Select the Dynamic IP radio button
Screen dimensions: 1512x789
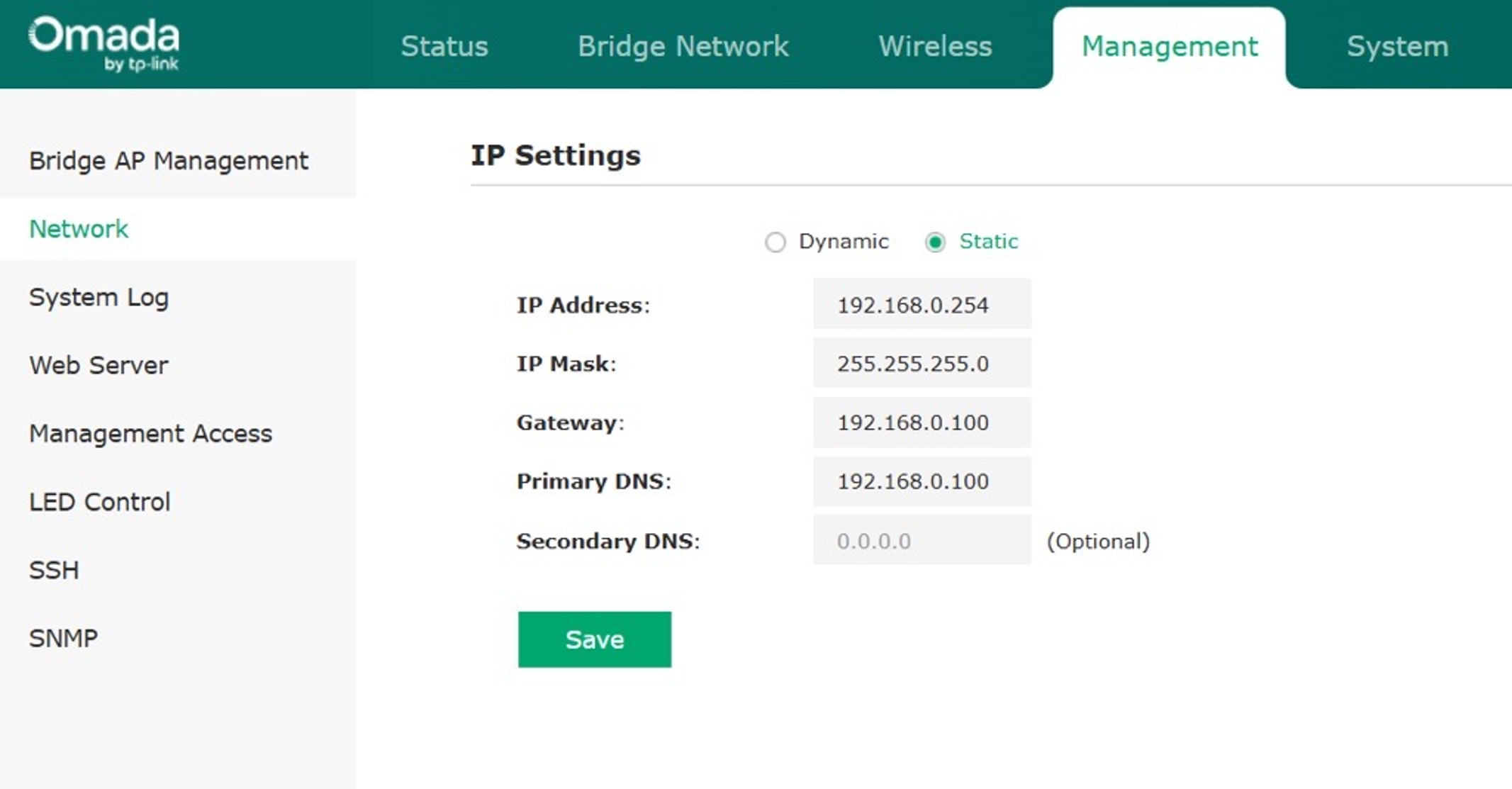(x=775, y=242)
